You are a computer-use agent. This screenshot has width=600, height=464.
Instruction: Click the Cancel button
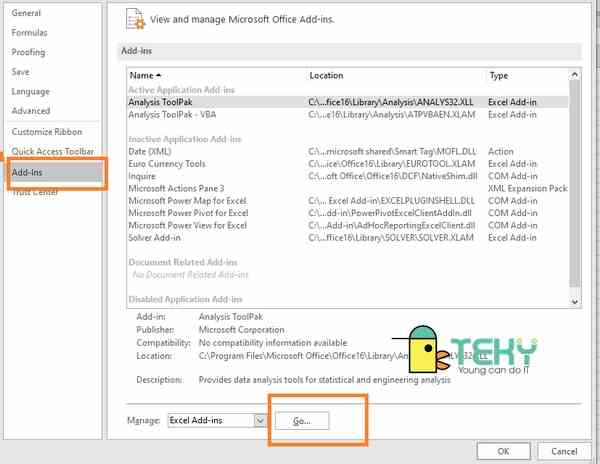pos(564,451)
